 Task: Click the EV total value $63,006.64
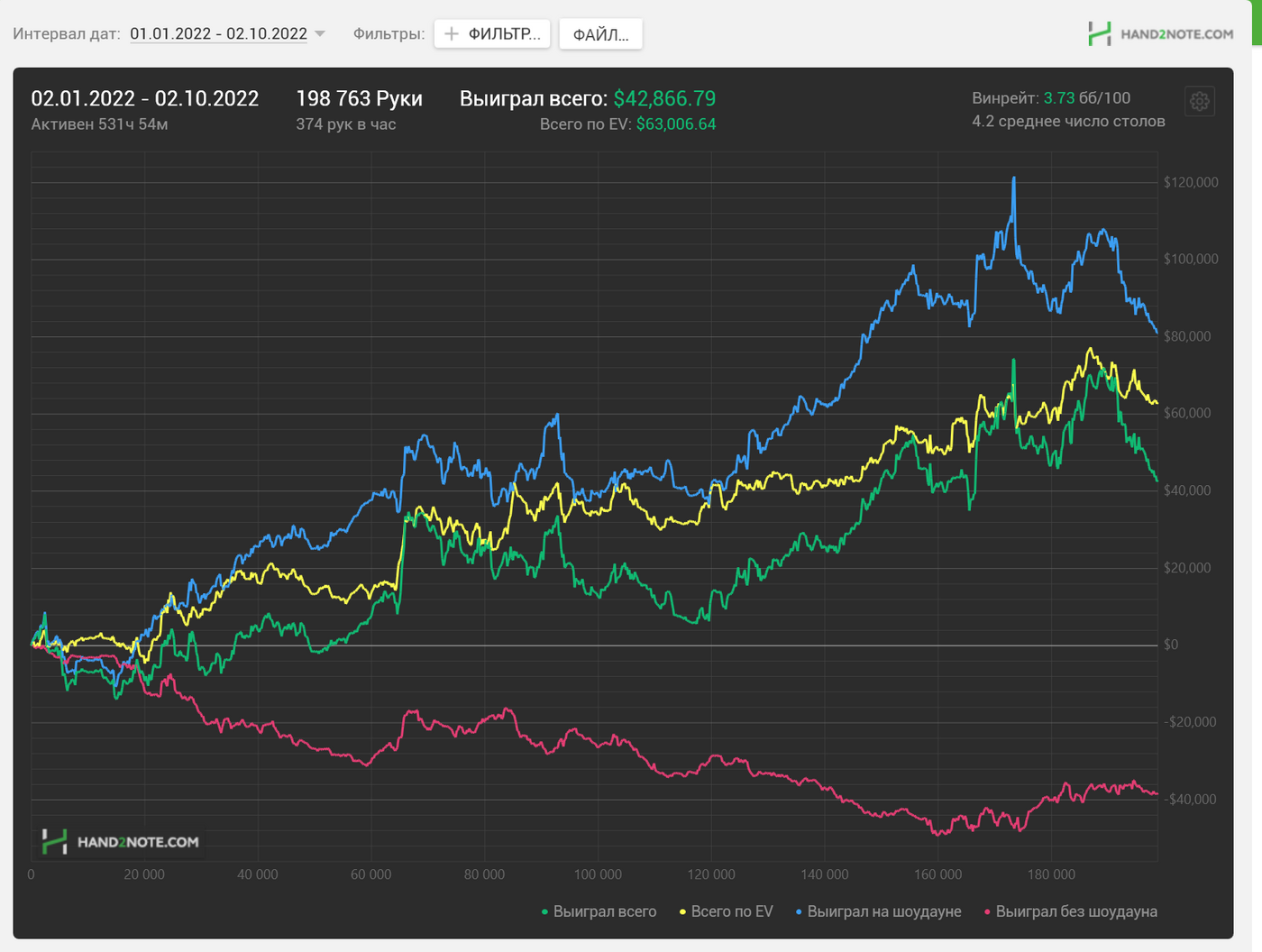pyautogui.click(x=676, y=124)
